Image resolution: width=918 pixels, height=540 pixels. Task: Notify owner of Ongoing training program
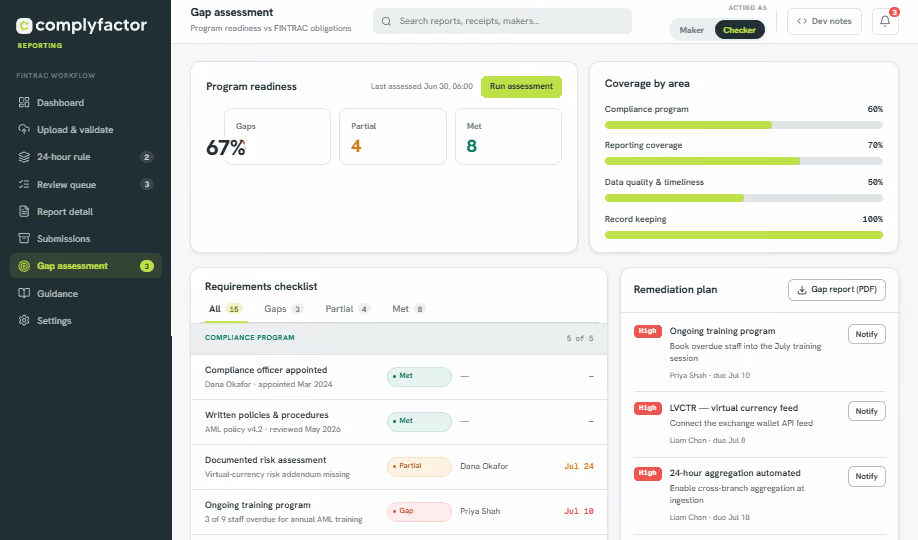click(866, 334)
